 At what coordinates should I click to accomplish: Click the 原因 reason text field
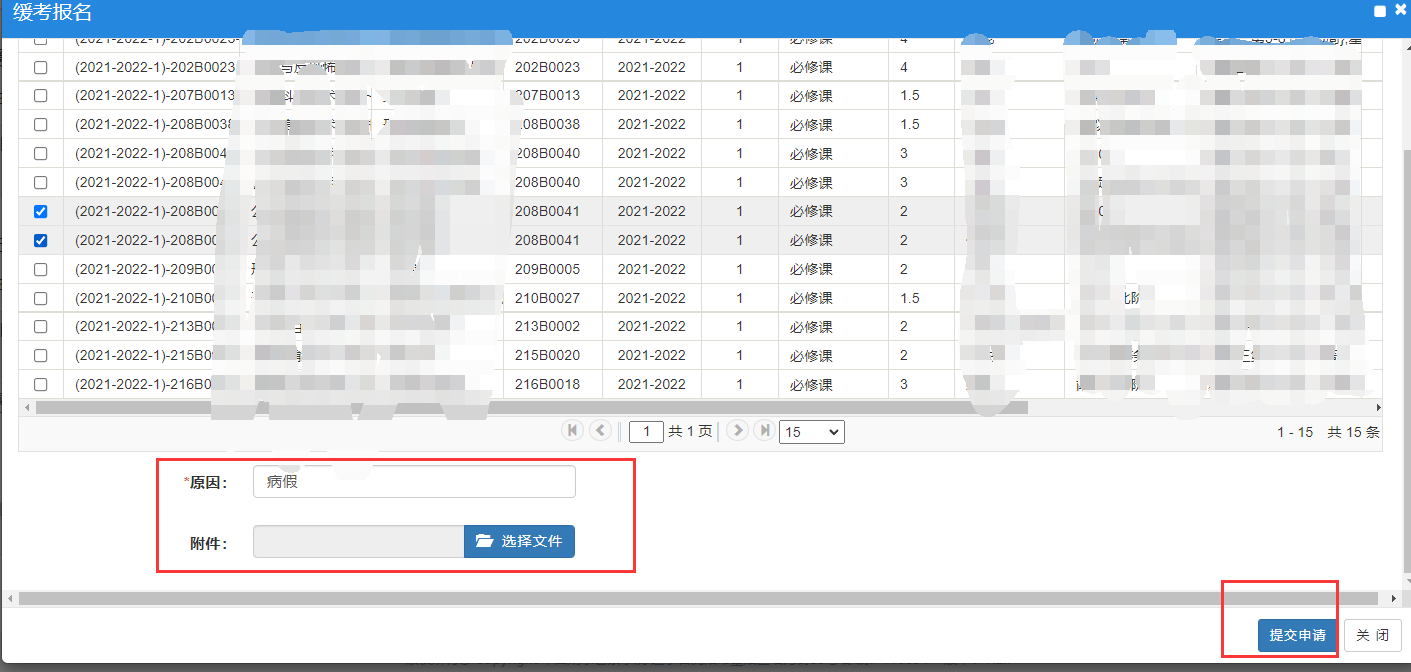point(414,482)
